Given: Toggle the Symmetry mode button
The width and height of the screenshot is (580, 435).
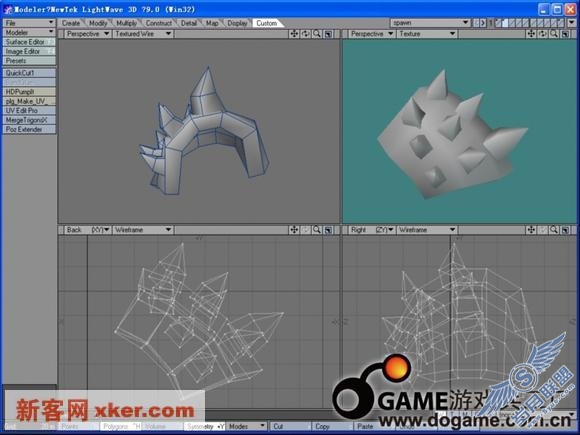Looking at the screenshot, I should [x=205, y=426].
